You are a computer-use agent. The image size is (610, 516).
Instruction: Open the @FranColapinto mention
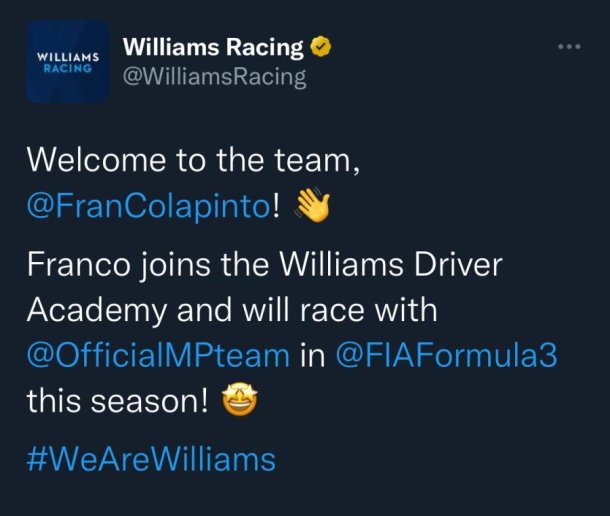148,206
